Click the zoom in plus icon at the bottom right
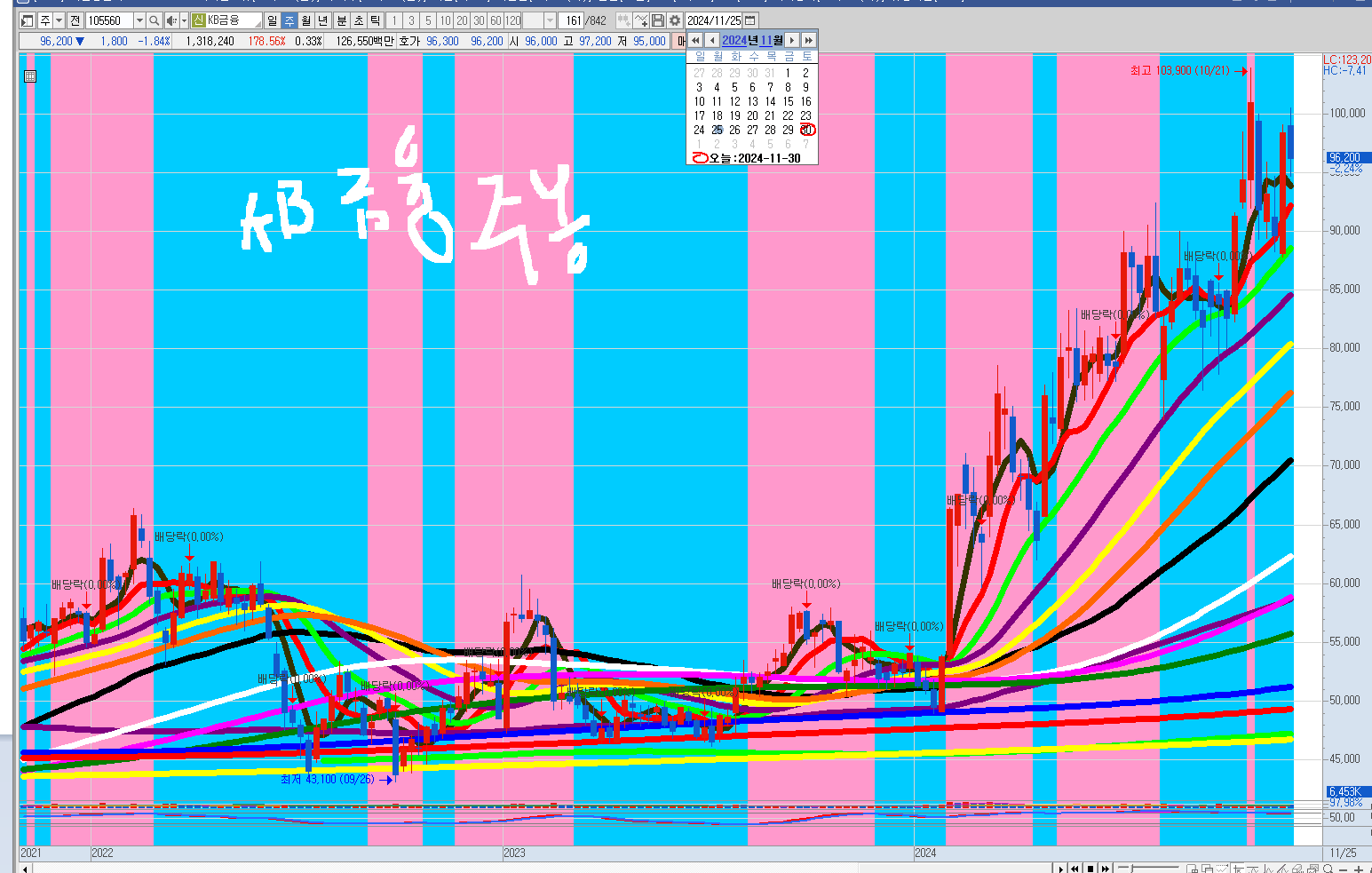1372x873 pixels. (1359, 869)
